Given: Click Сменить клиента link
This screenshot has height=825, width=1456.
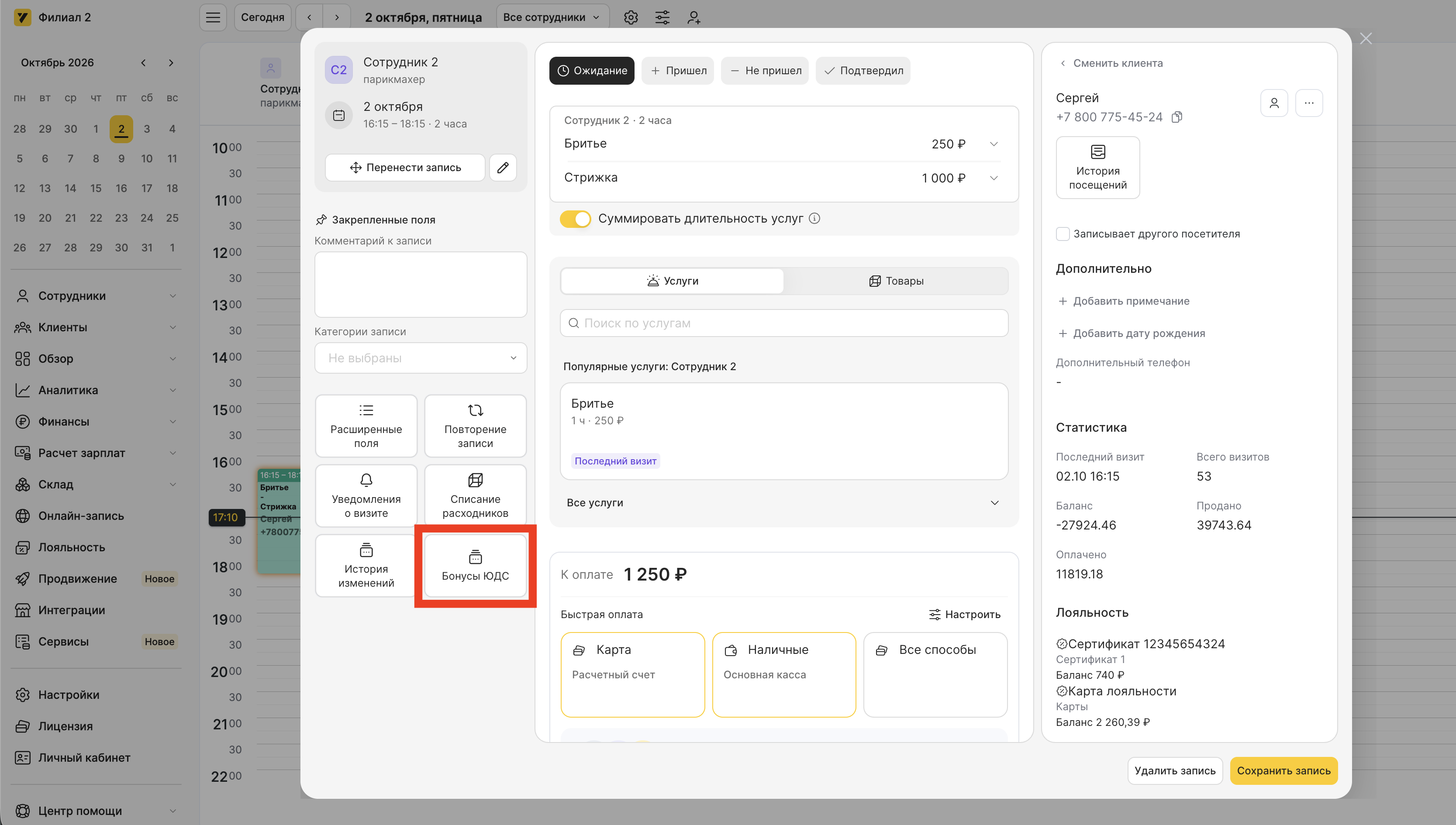Looking at the screenshot, I should (1111, 63).
